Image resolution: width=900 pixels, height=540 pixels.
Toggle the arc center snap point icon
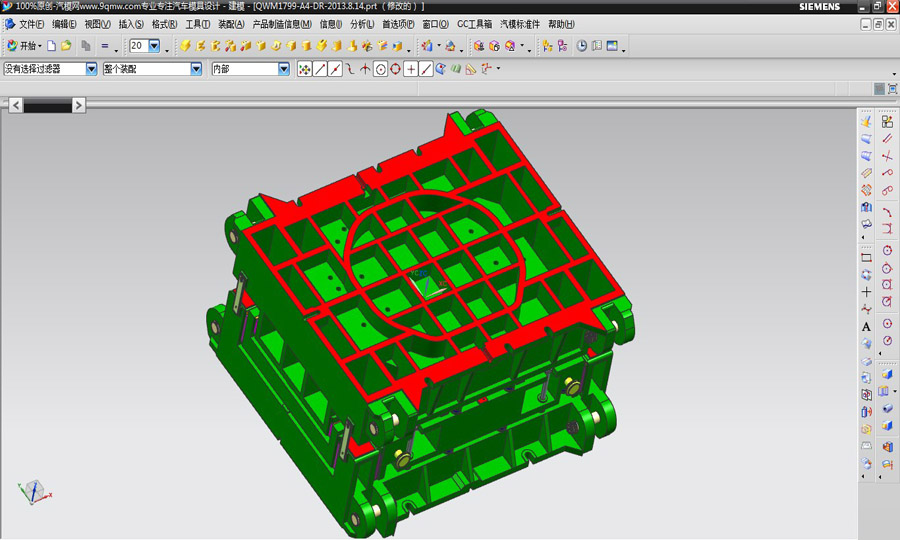tap(380, 69)
